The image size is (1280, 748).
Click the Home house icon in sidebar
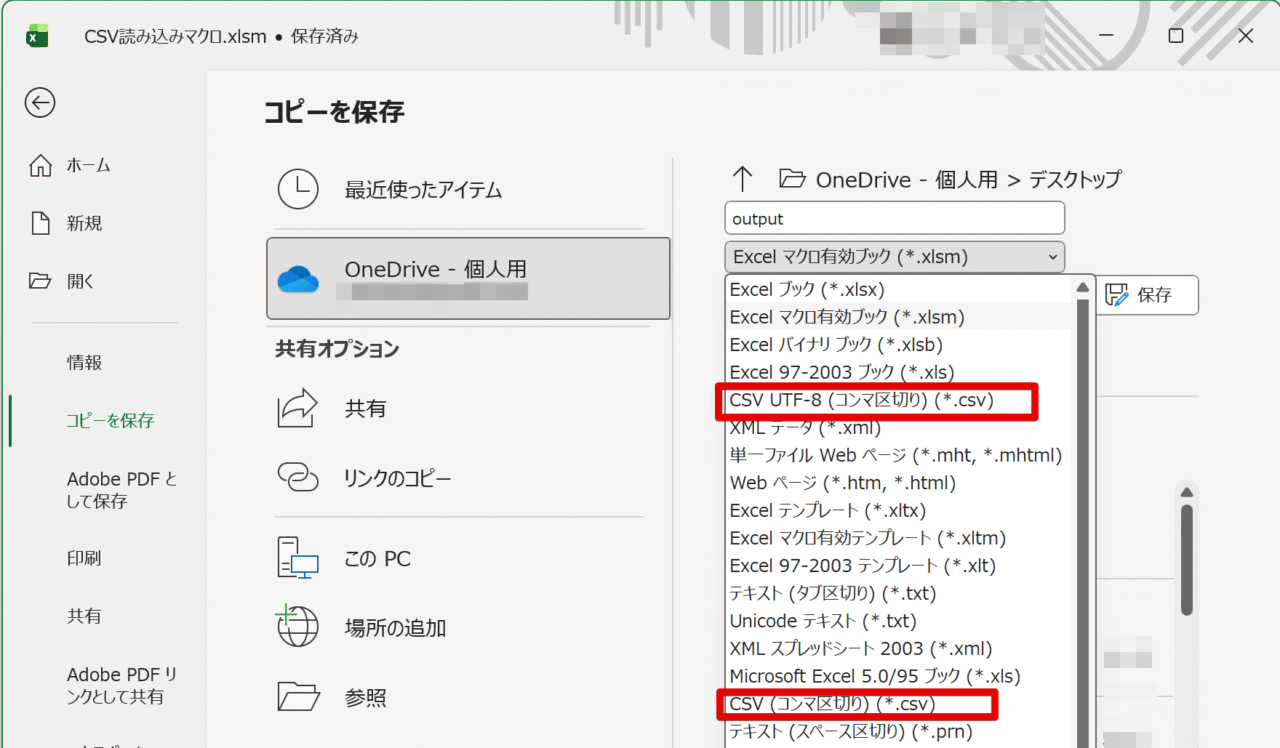click(40, 165)
